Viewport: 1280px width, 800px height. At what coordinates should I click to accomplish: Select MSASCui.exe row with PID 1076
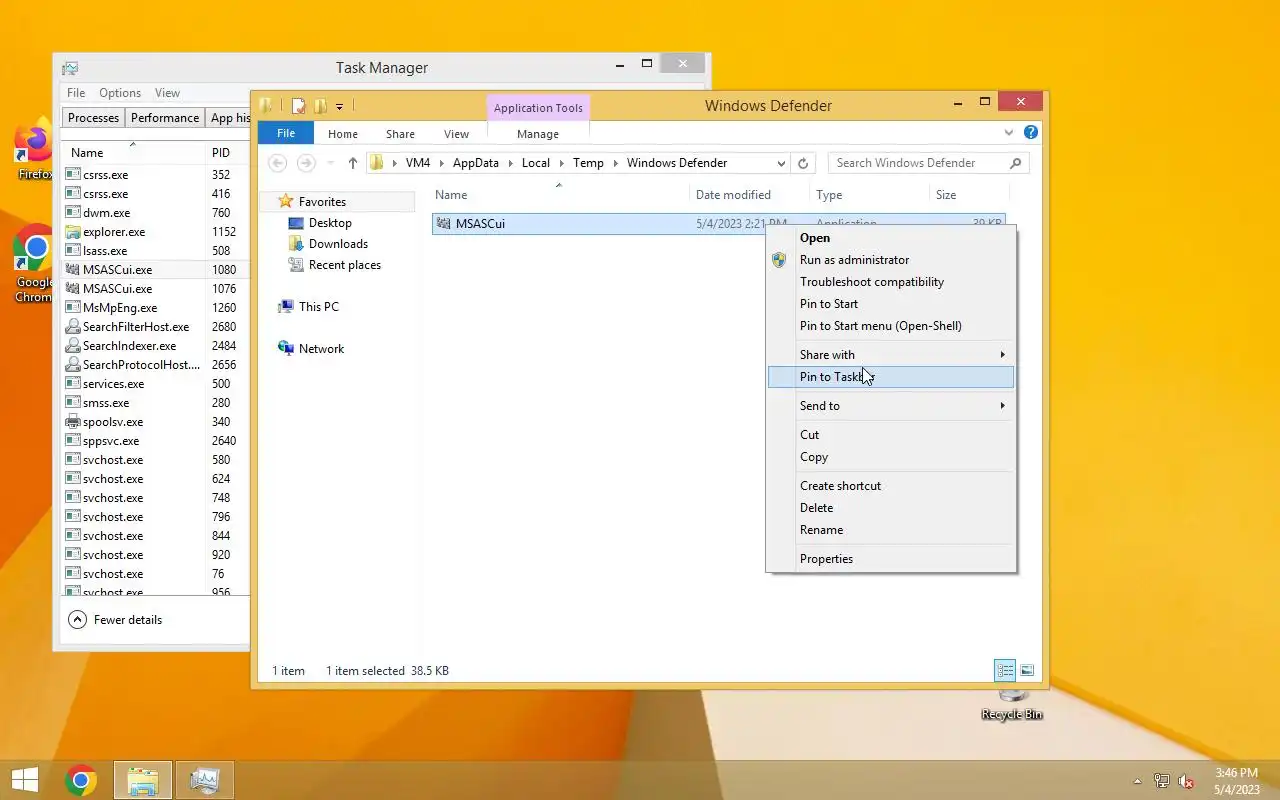tap(156, 288)
